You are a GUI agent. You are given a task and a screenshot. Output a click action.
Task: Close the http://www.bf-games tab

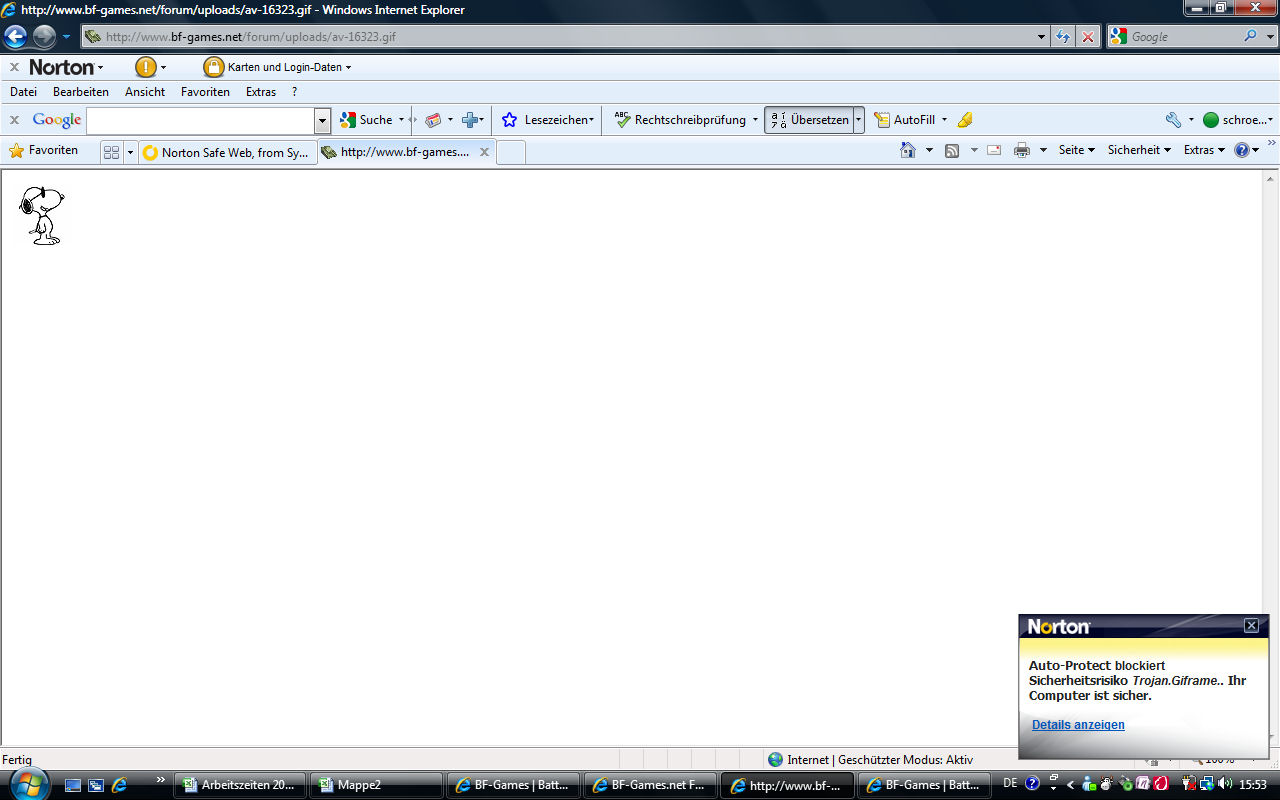pos(484,152)
